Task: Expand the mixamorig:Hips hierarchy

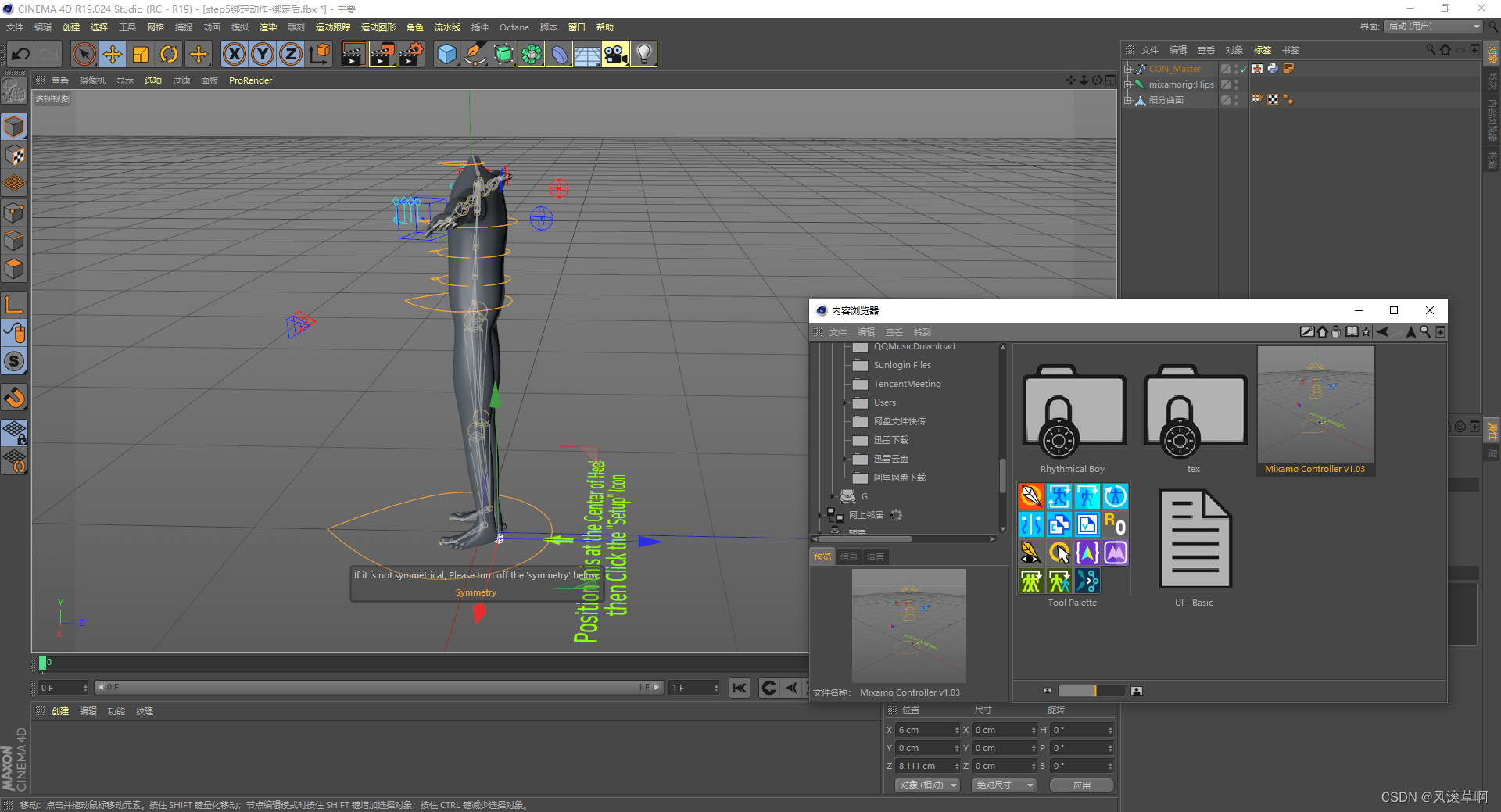Action: point(1127,84)
